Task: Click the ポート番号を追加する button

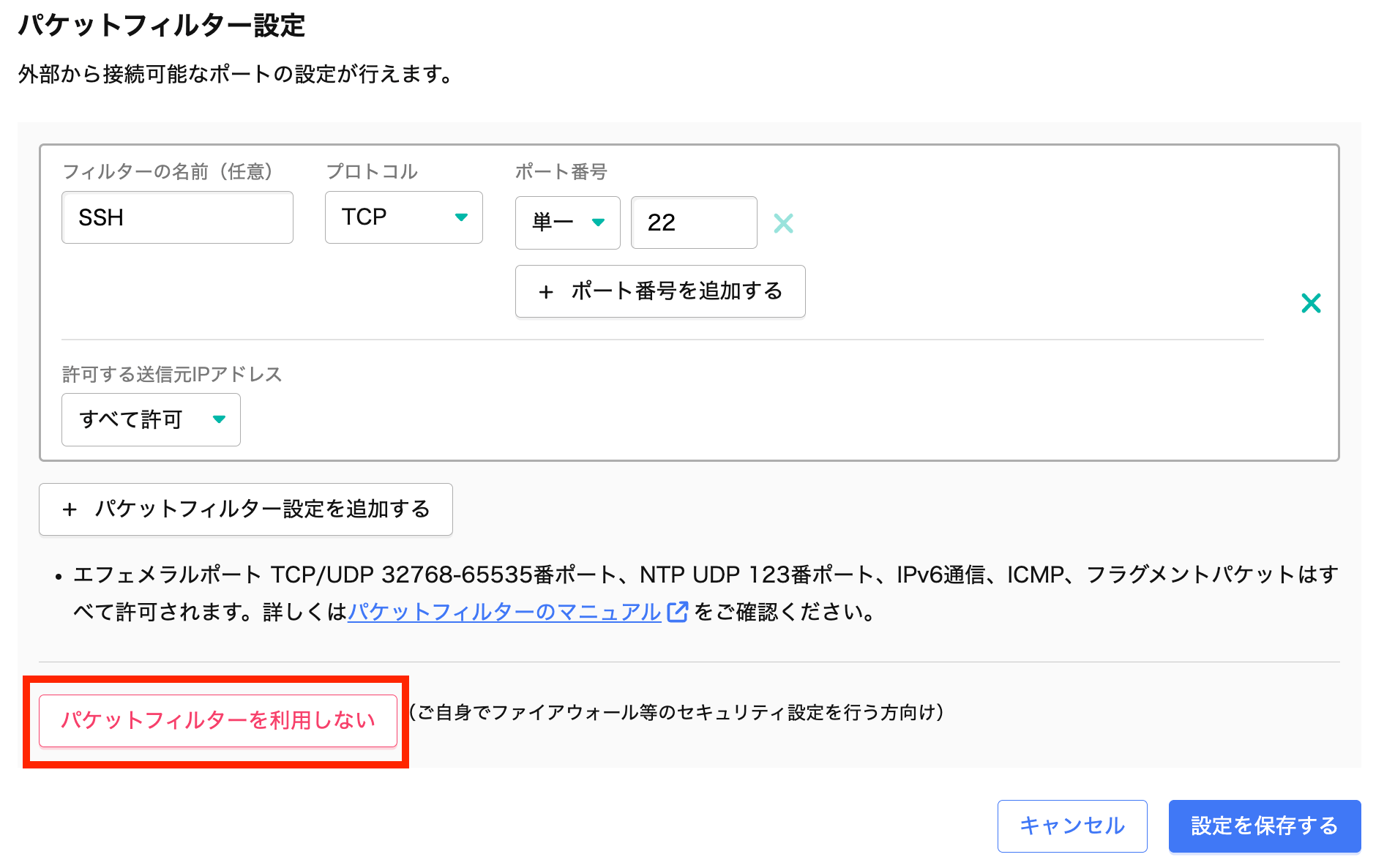Action: point(660,291)
